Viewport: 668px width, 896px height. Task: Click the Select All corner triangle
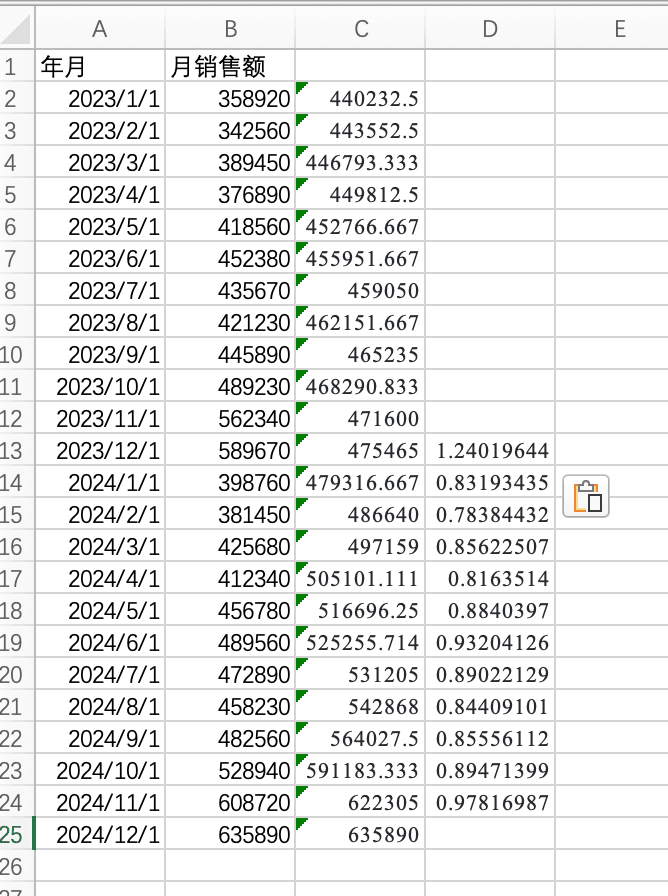tap(16, 29)
